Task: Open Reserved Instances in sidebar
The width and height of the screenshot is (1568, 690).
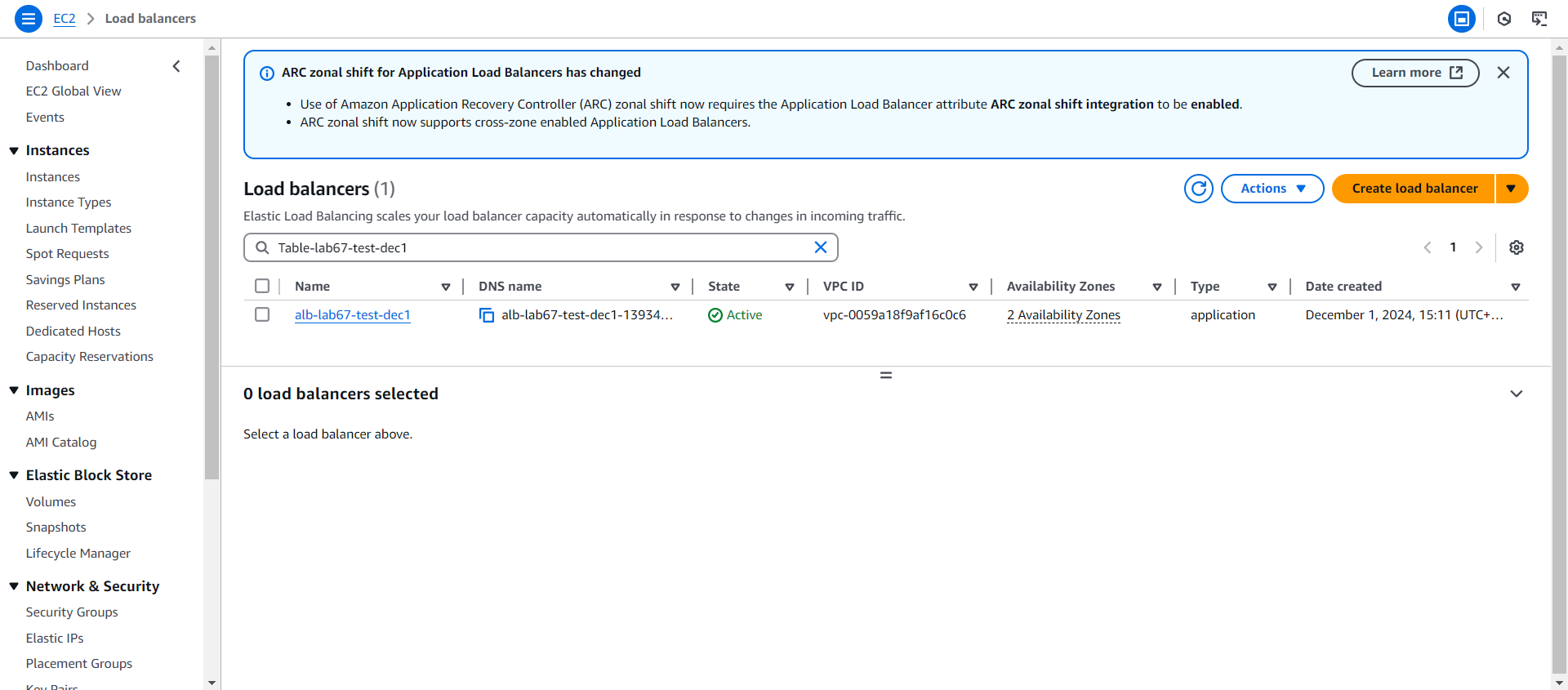Action: coord(81,305)
